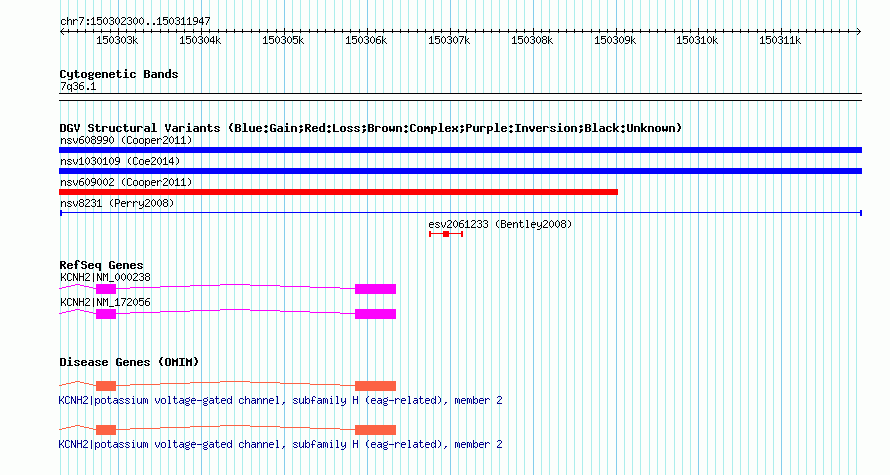This screenshot has width=890, height=475.
Task: Click the RefSeq Genes track heading
Action: click(x=101, y=265)
